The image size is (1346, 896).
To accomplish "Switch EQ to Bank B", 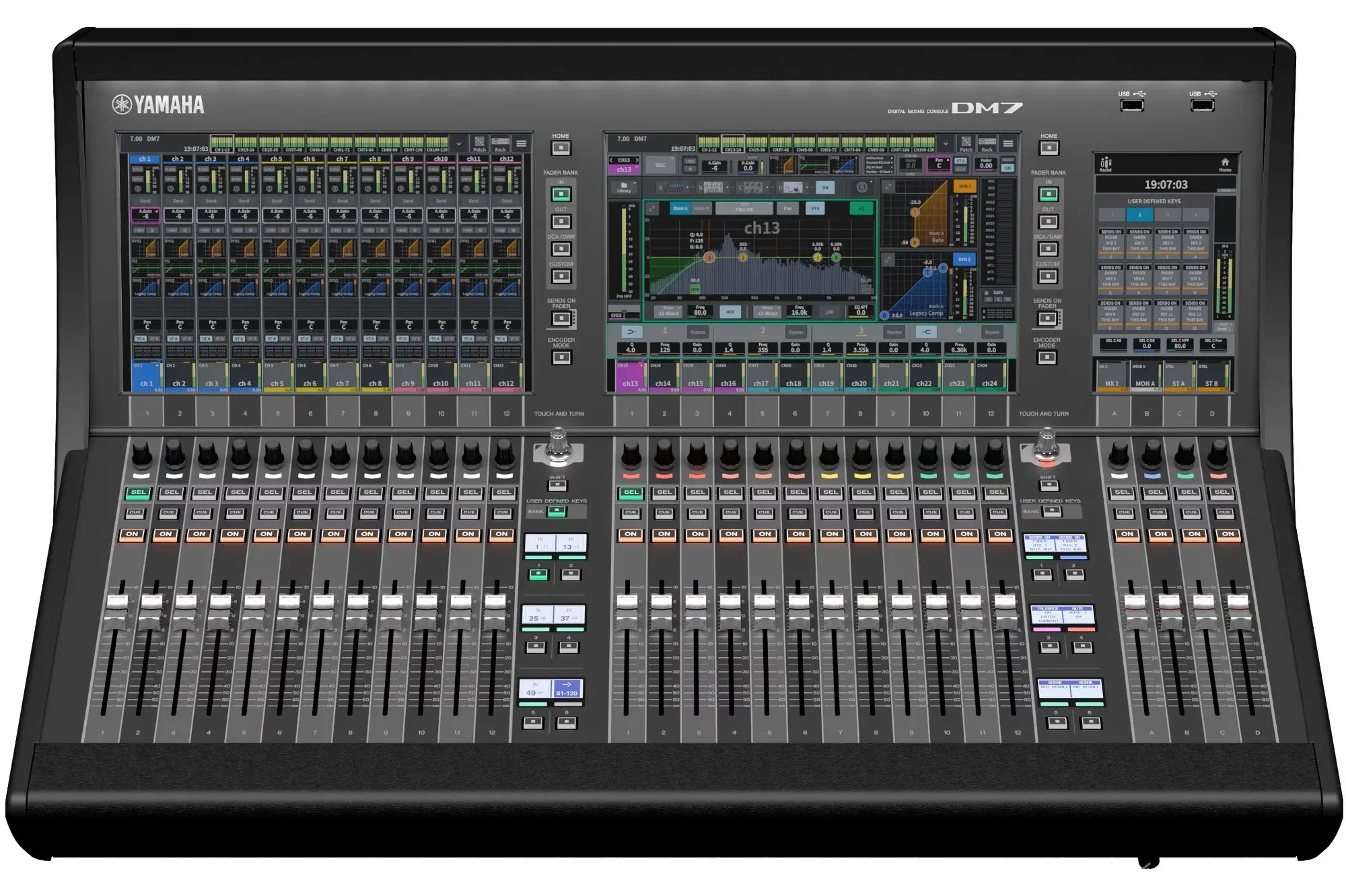I will 701,209.
